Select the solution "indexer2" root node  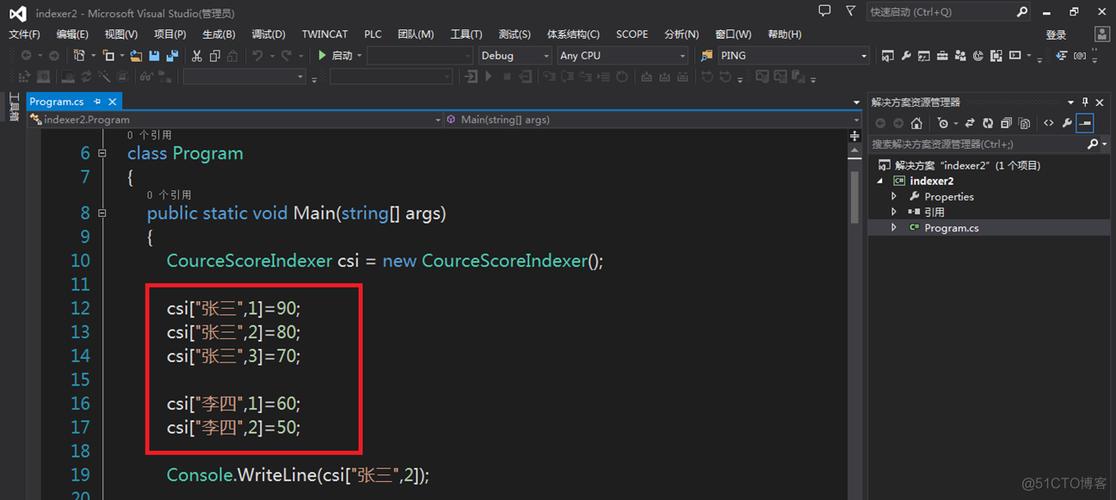967,165
